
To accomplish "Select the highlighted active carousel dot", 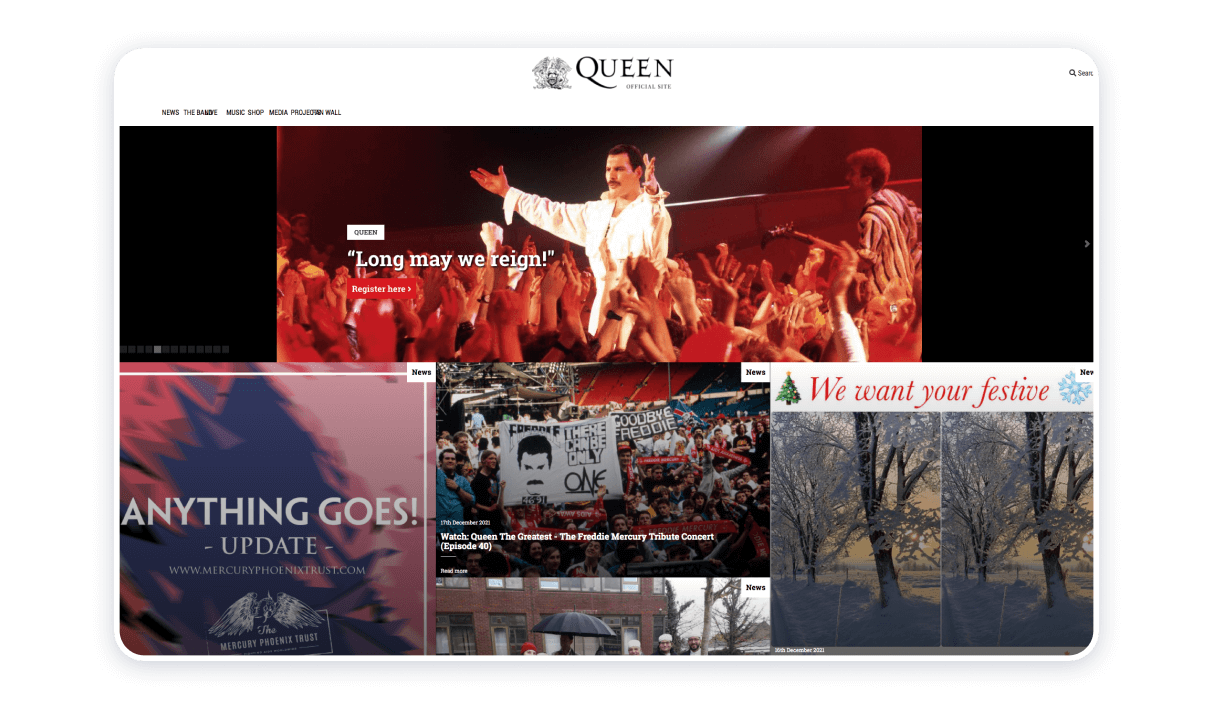I will click(x=157, y=349).
